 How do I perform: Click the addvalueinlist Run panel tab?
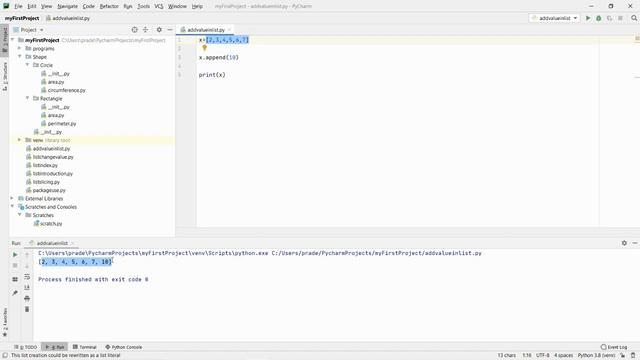(52, 243)
